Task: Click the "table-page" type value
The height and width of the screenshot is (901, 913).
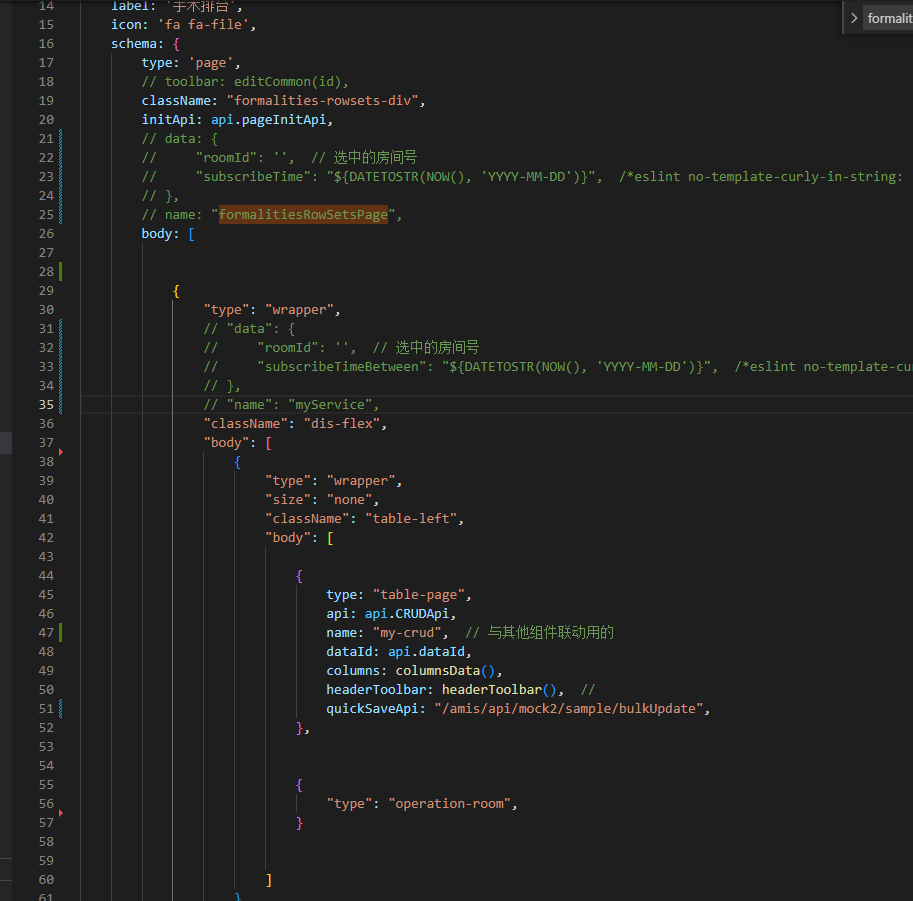Action: [x=419, y=595]
